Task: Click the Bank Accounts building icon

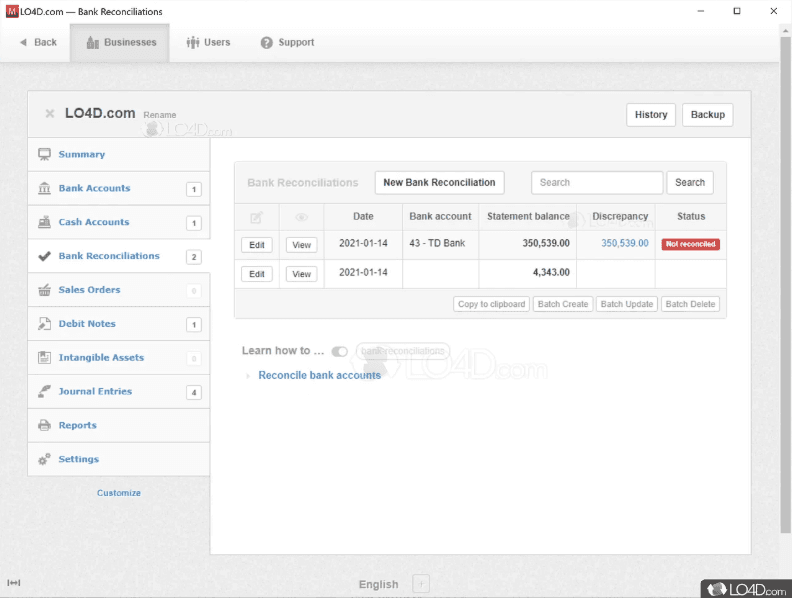Action: pyautogui.click(x=44, y=188)
